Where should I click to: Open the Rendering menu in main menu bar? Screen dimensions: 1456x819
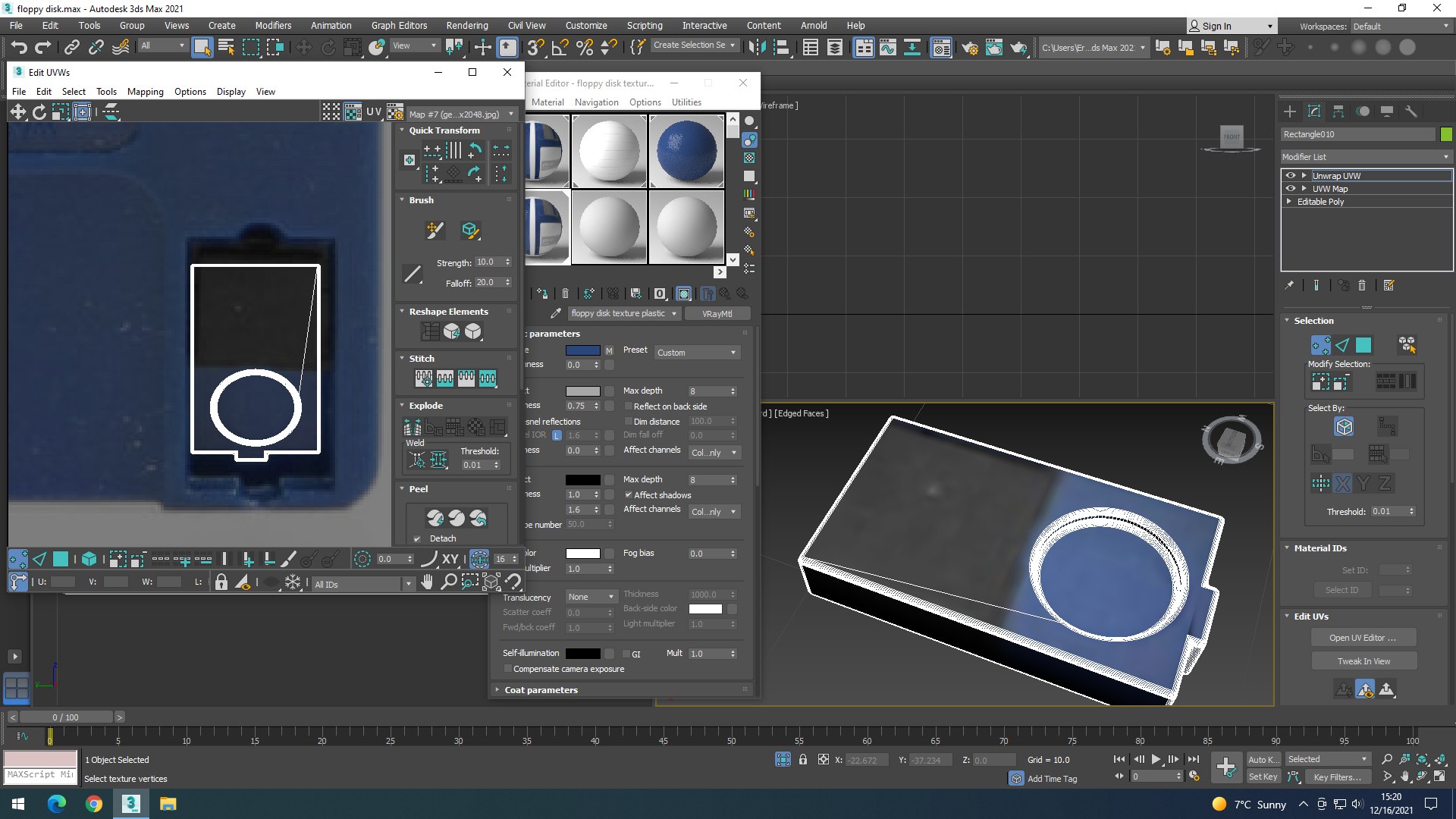tap(467, 26)
